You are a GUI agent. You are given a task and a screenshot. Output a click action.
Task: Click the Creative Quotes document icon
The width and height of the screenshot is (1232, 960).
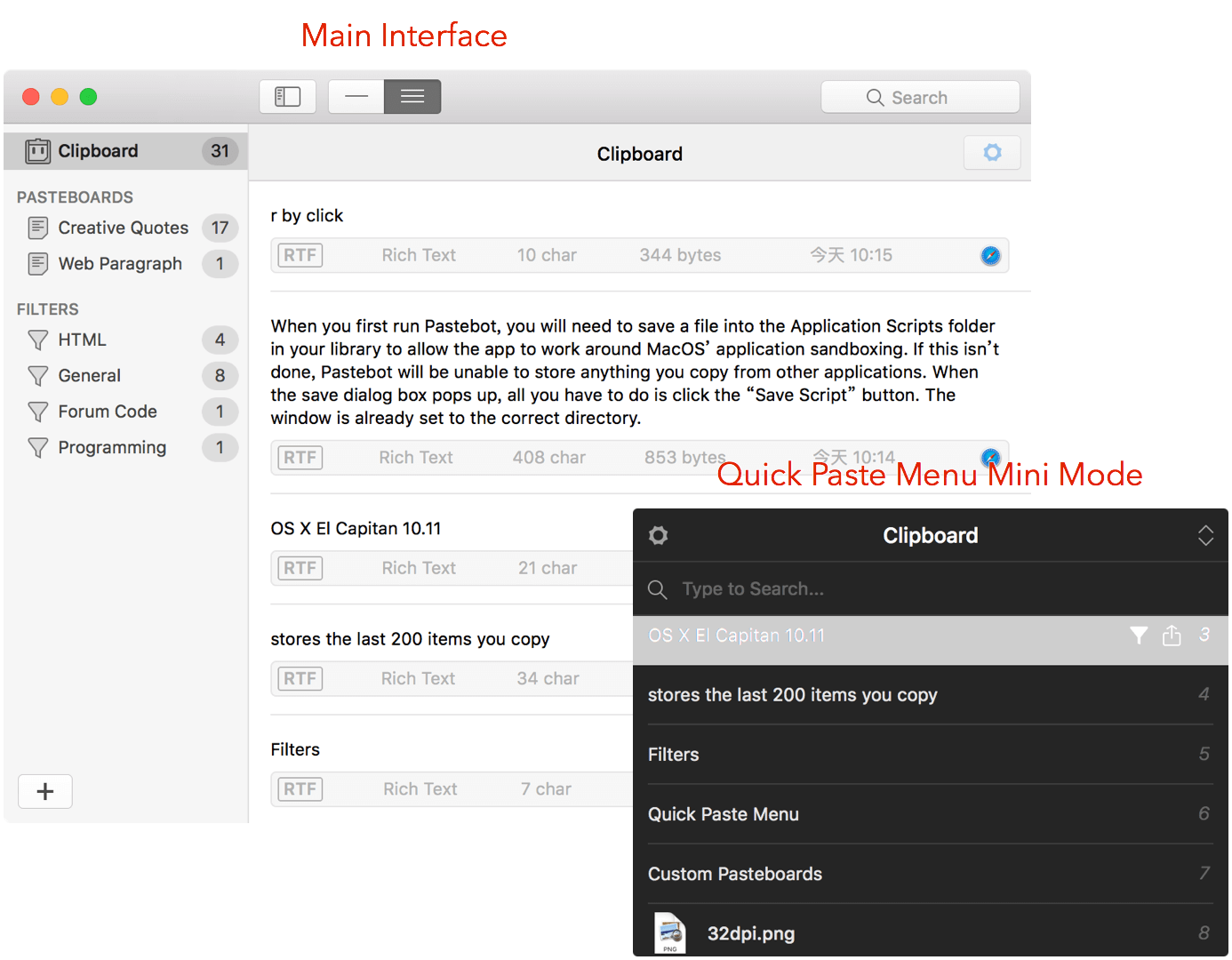(37, 228)
